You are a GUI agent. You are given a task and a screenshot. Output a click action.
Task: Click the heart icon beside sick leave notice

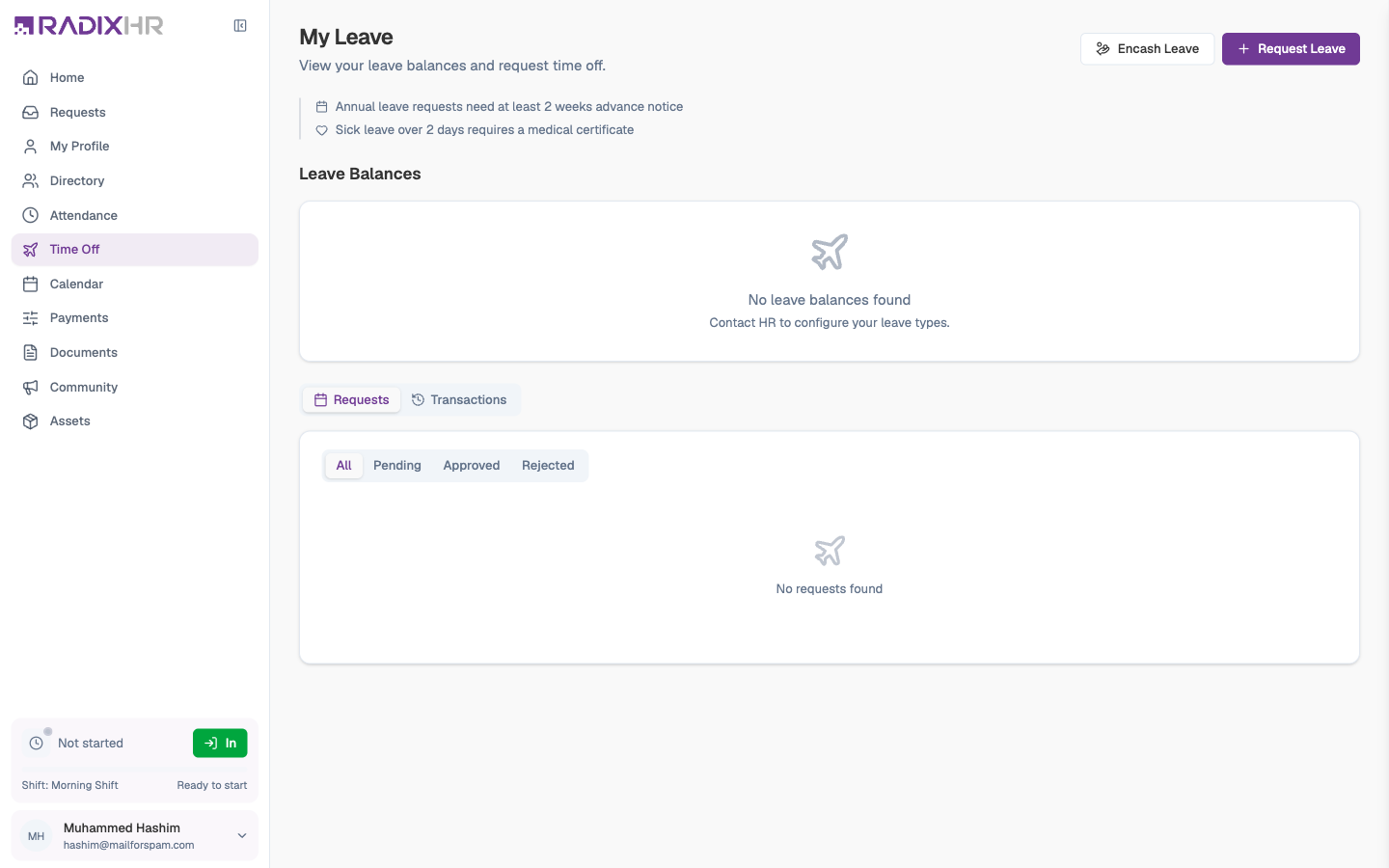coord(322,130)
